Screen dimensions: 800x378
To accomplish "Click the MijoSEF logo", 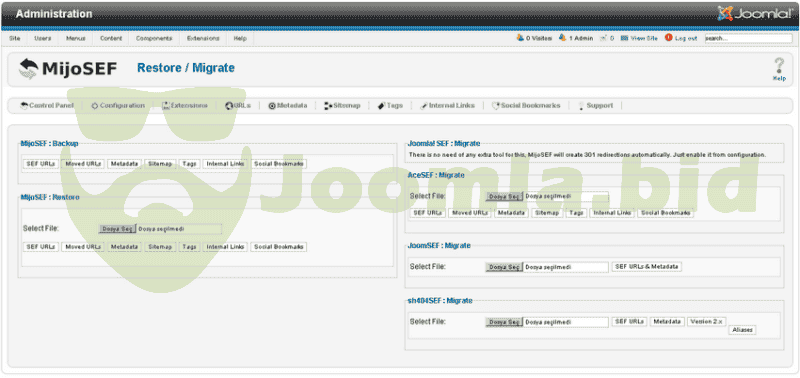I will pyautogui.click(x=68, y=68).
